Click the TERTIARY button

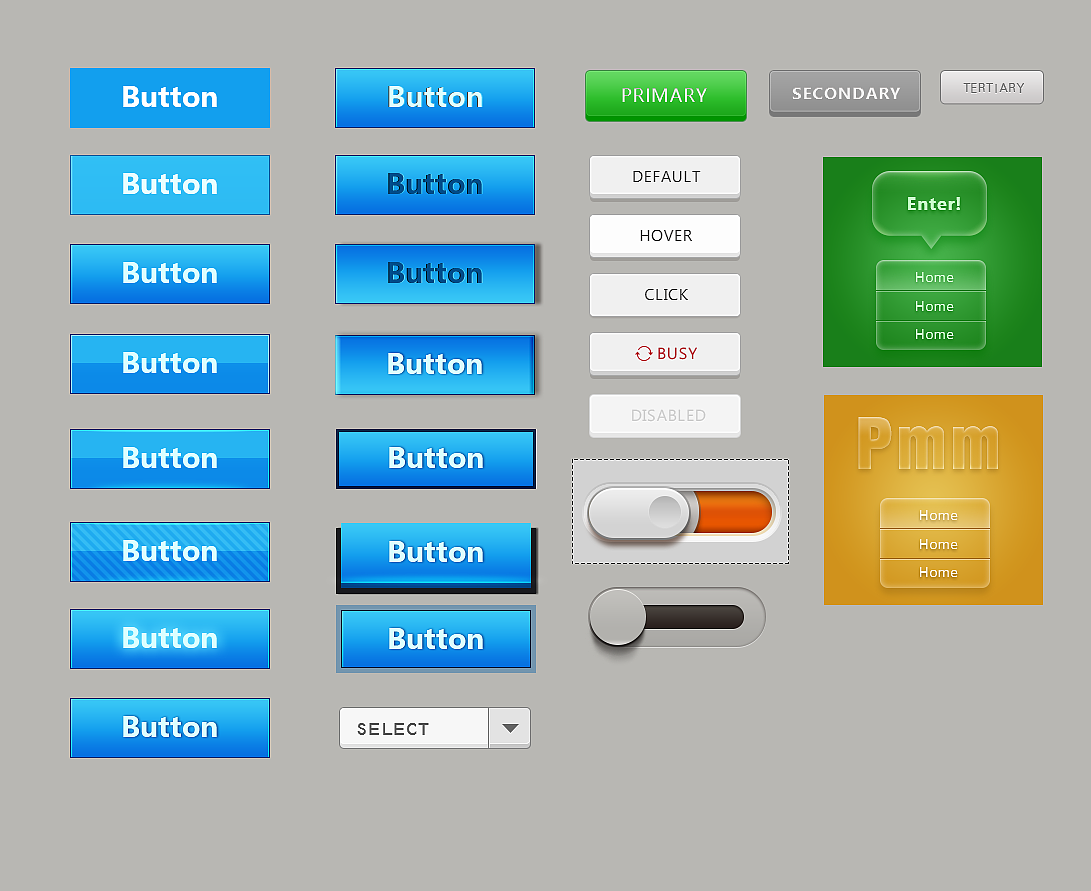(992, 88)
